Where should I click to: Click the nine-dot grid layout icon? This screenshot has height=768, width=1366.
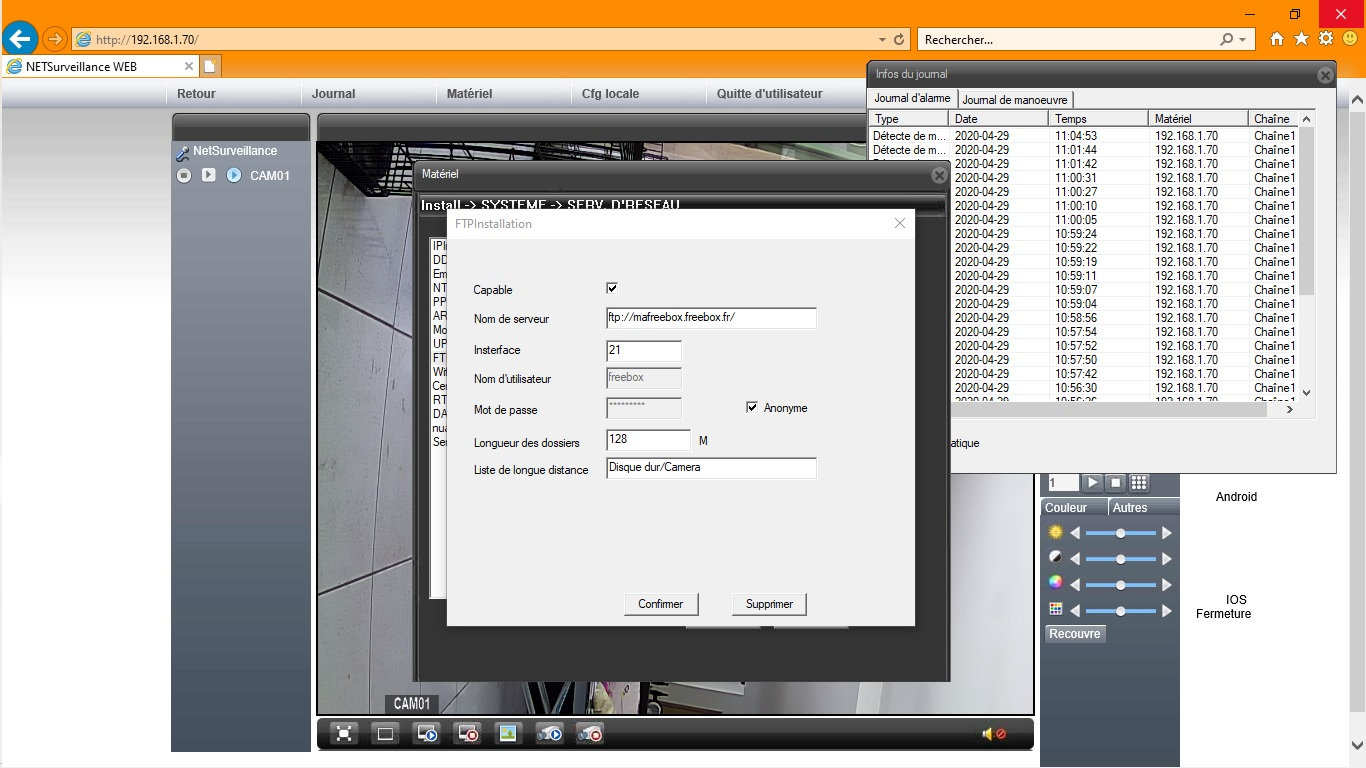[x=1139, y=483]
